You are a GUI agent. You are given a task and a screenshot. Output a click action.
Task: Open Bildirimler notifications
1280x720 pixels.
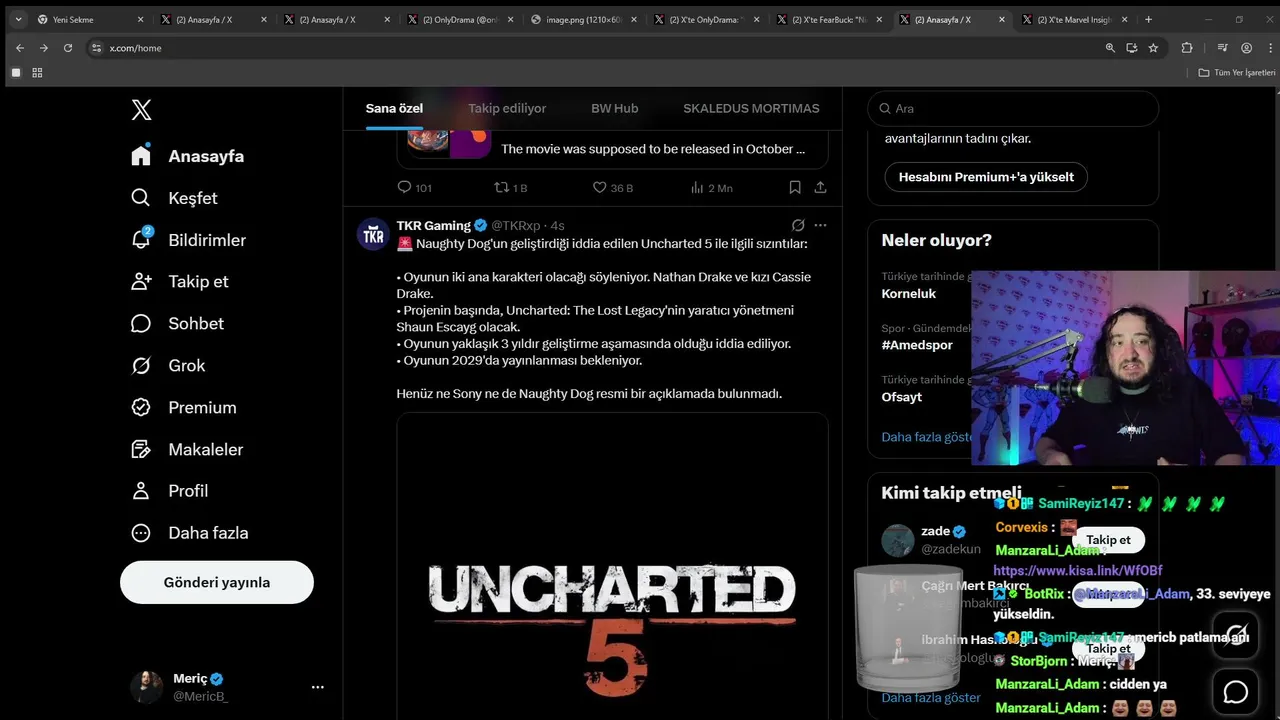tap(189, 240)
